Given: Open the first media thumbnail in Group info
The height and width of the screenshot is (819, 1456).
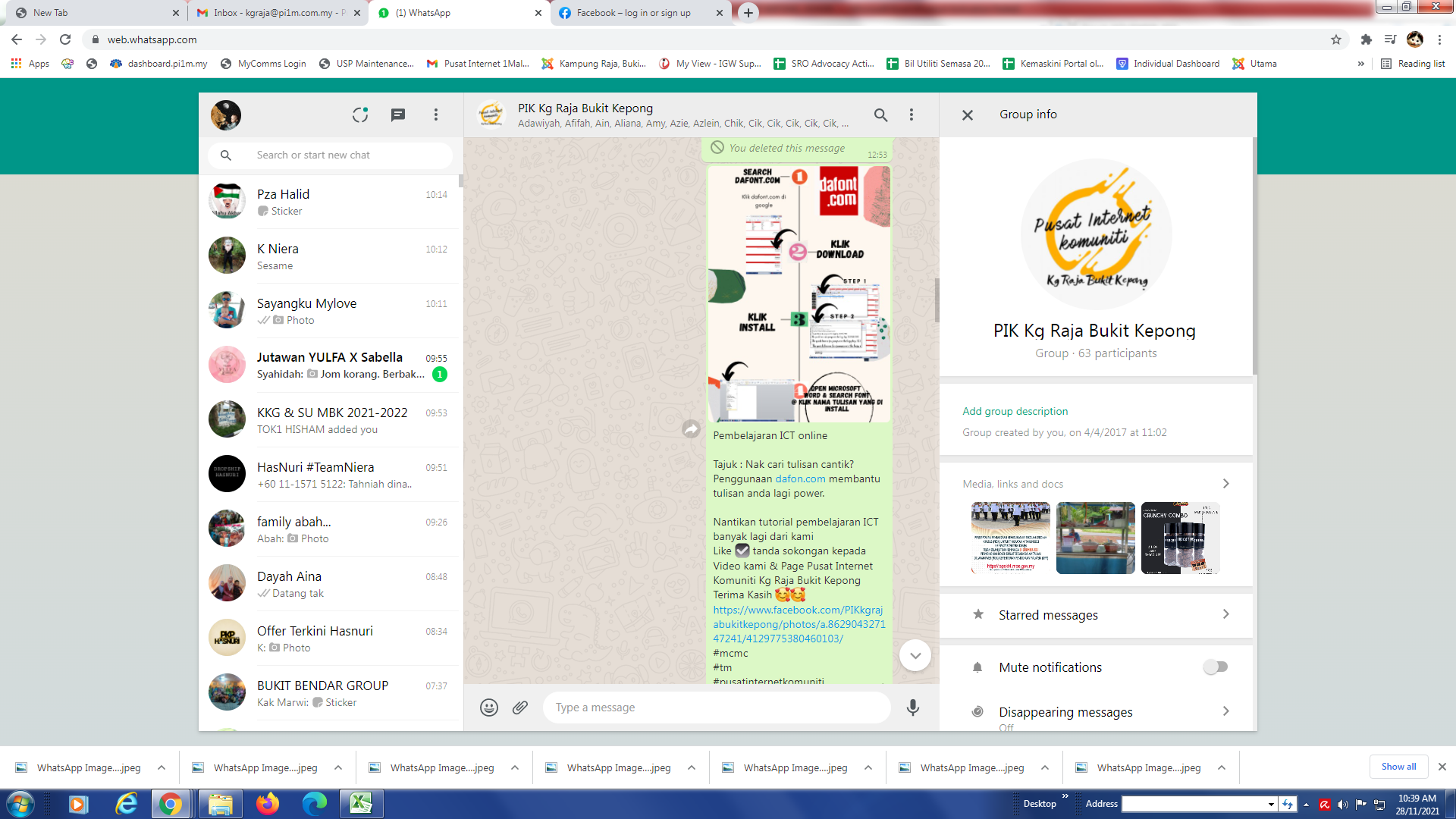Looking at the screenshot, I should pos(1010,538).
